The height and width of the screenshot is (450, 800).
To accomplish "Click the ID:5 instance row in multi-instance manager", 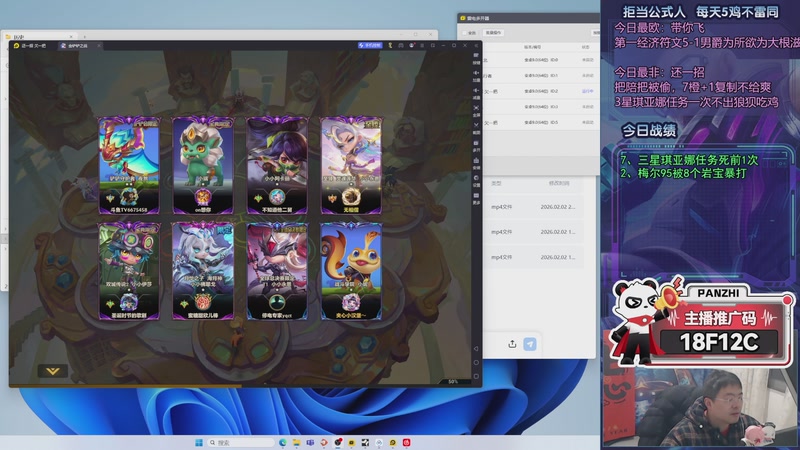I will pos(541,122).
